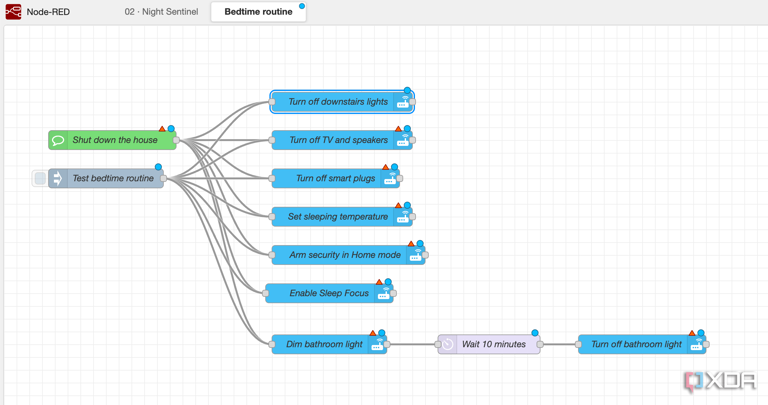Screen dimensions: 768x405
Task: Select the Arm security in Home mode node
Action: coord(349,255)
